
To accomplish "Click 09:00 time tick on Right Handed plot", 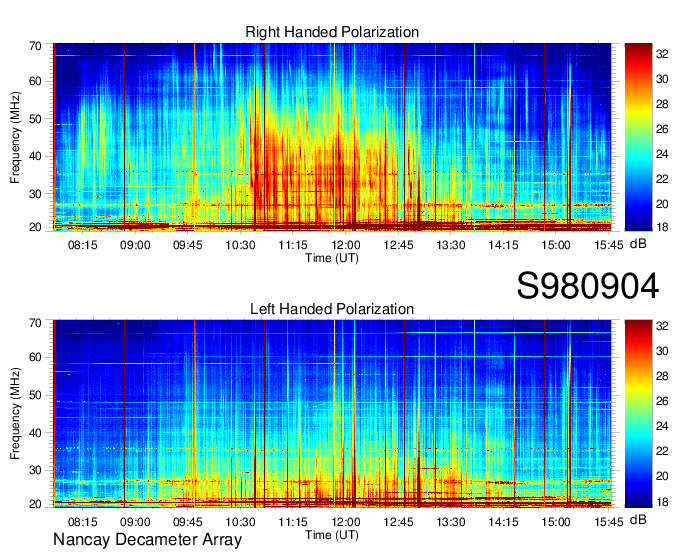I will pos(135,245).
